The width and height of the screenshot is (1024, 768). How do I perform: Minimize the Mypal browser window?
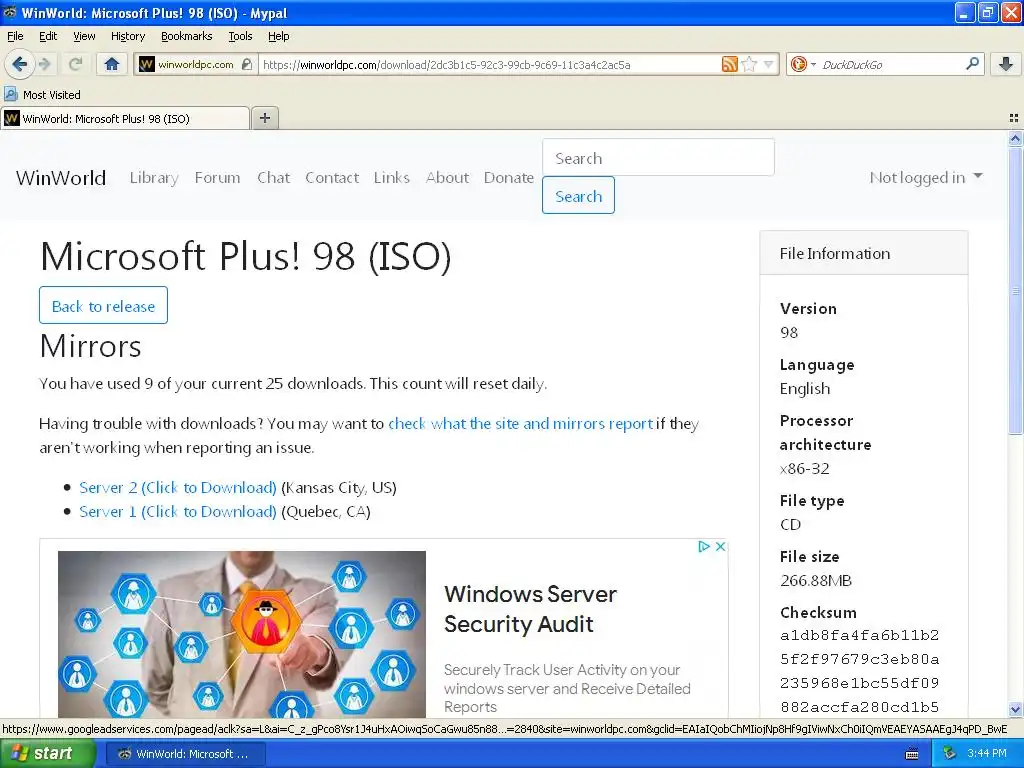(965, 12)
